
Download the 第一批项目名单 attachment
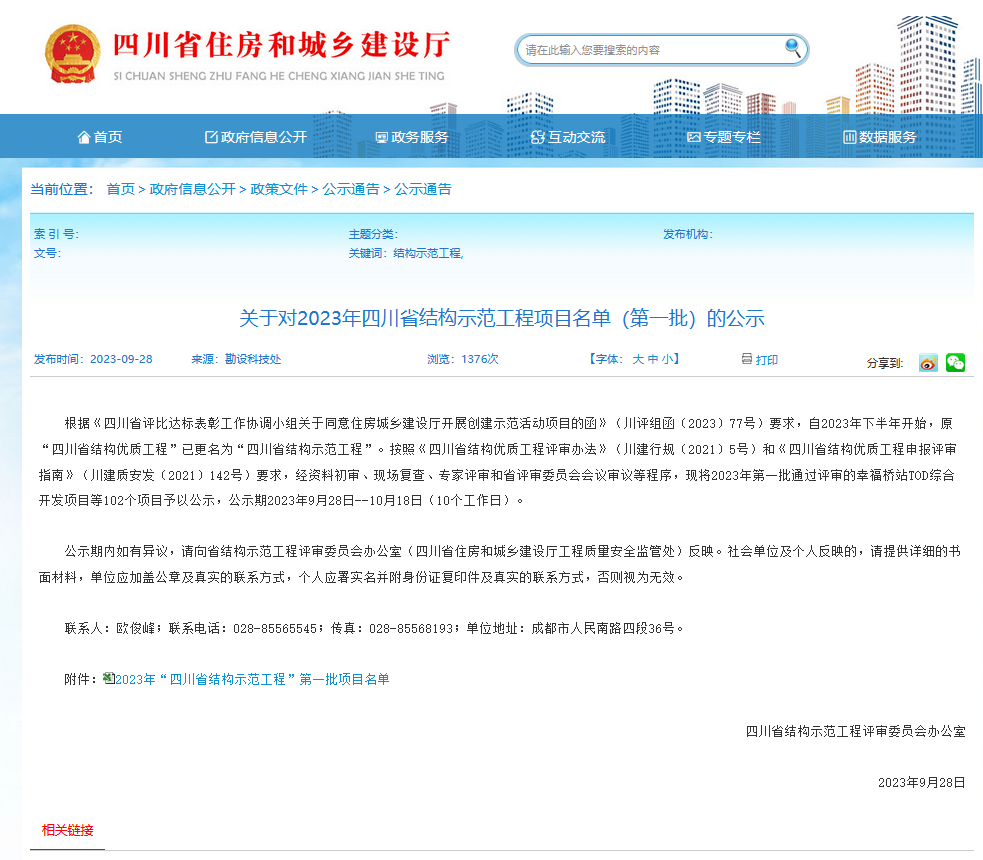pyautogui.click(x=252, y=679)
